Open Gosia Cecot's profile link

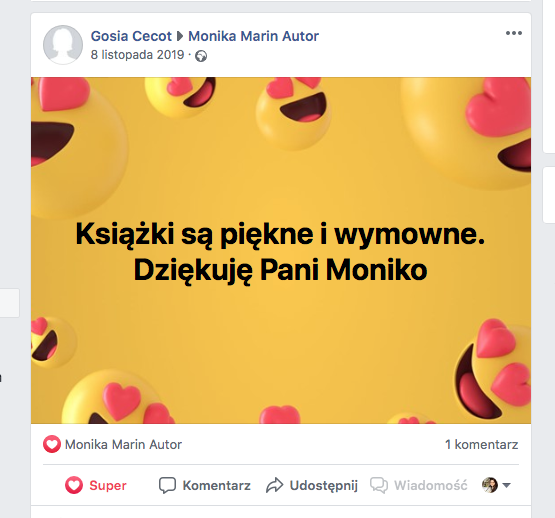(131, 36)
